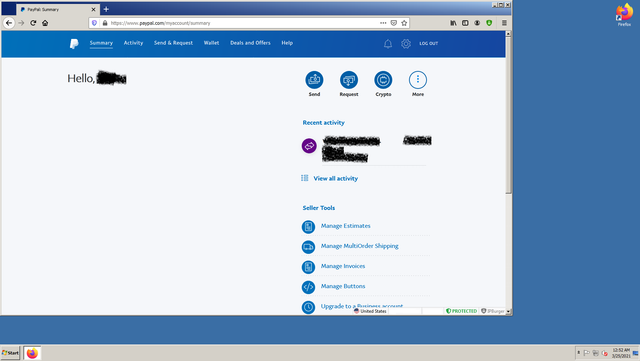Click the taskbar clock showing 12:52 AM

[x=620, y=353]
